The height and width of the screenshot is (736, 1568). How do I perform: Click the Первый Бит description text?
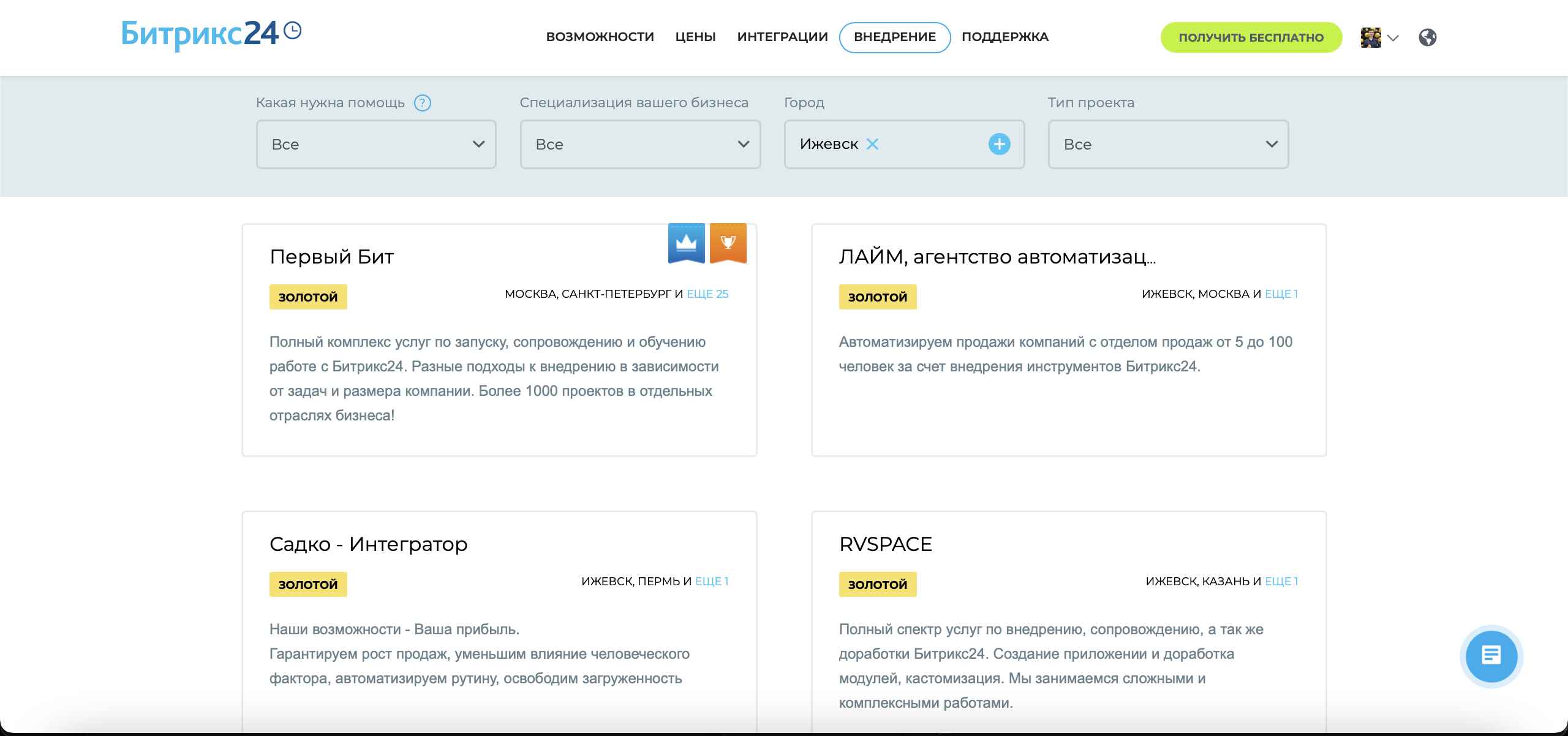click(x=494, y=378)
